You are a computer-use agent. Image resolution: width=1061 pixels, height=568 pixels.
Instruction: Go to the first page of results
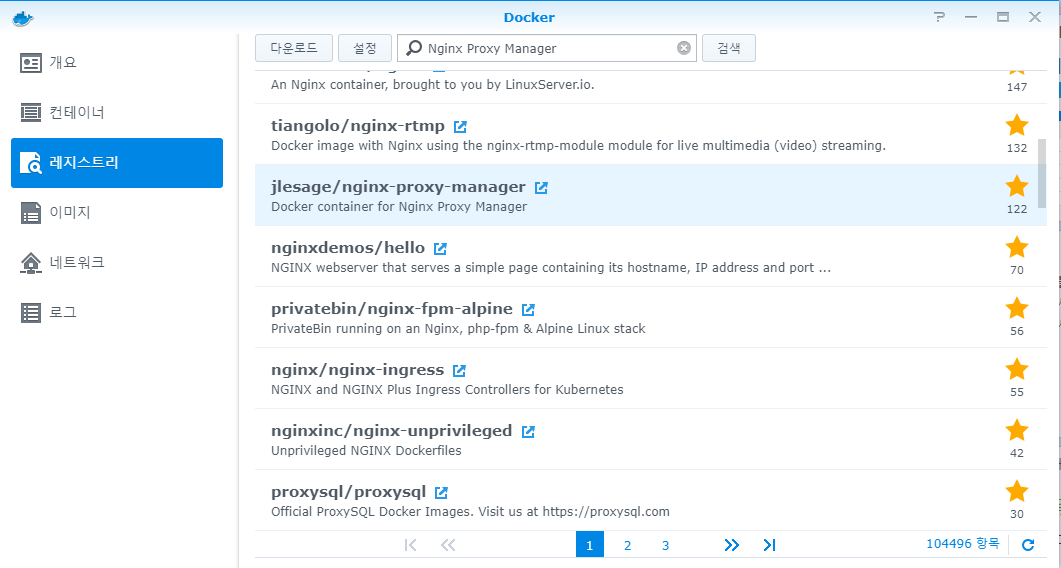click(410, 545)
